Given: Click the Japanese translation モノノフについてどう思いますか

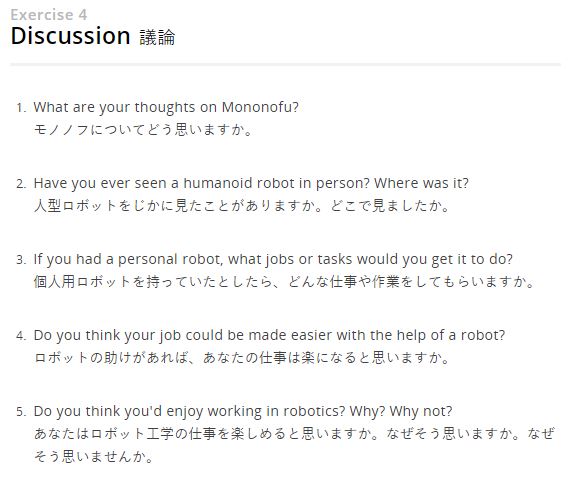Looking at the screenshot, I should 143,130.
